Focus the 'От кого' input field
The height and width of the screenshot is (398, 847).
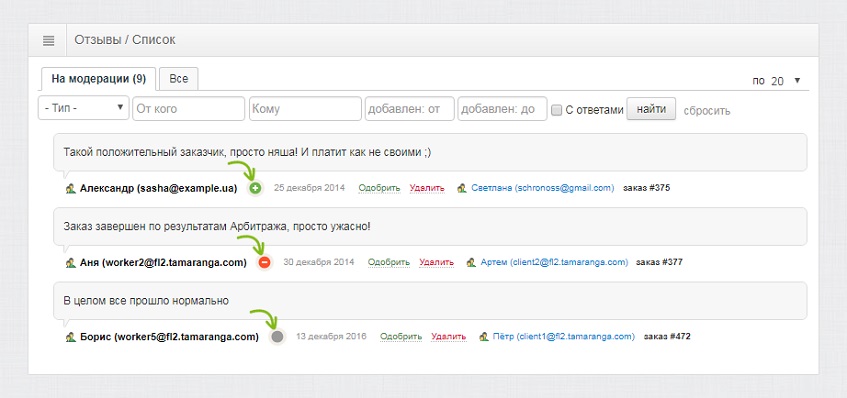tap(189, 109)
